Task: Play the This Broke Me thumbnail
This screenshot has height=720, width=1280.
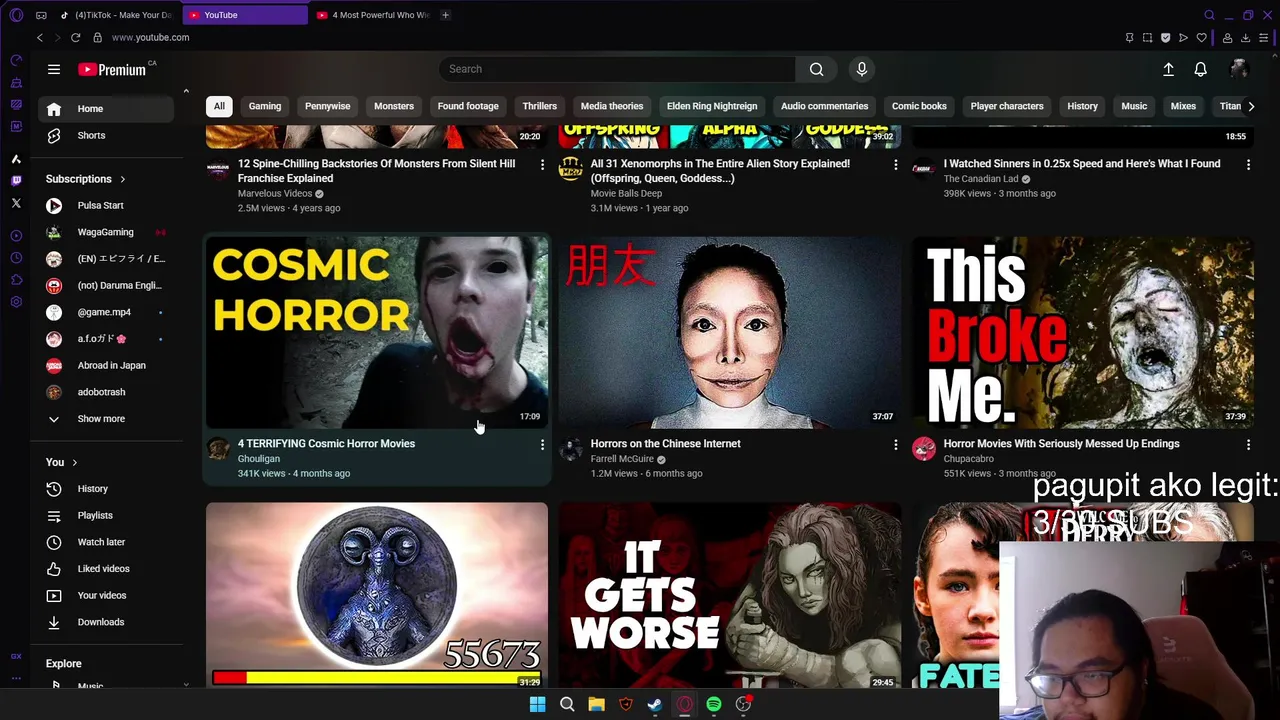Action: [x=1083, y=332]
